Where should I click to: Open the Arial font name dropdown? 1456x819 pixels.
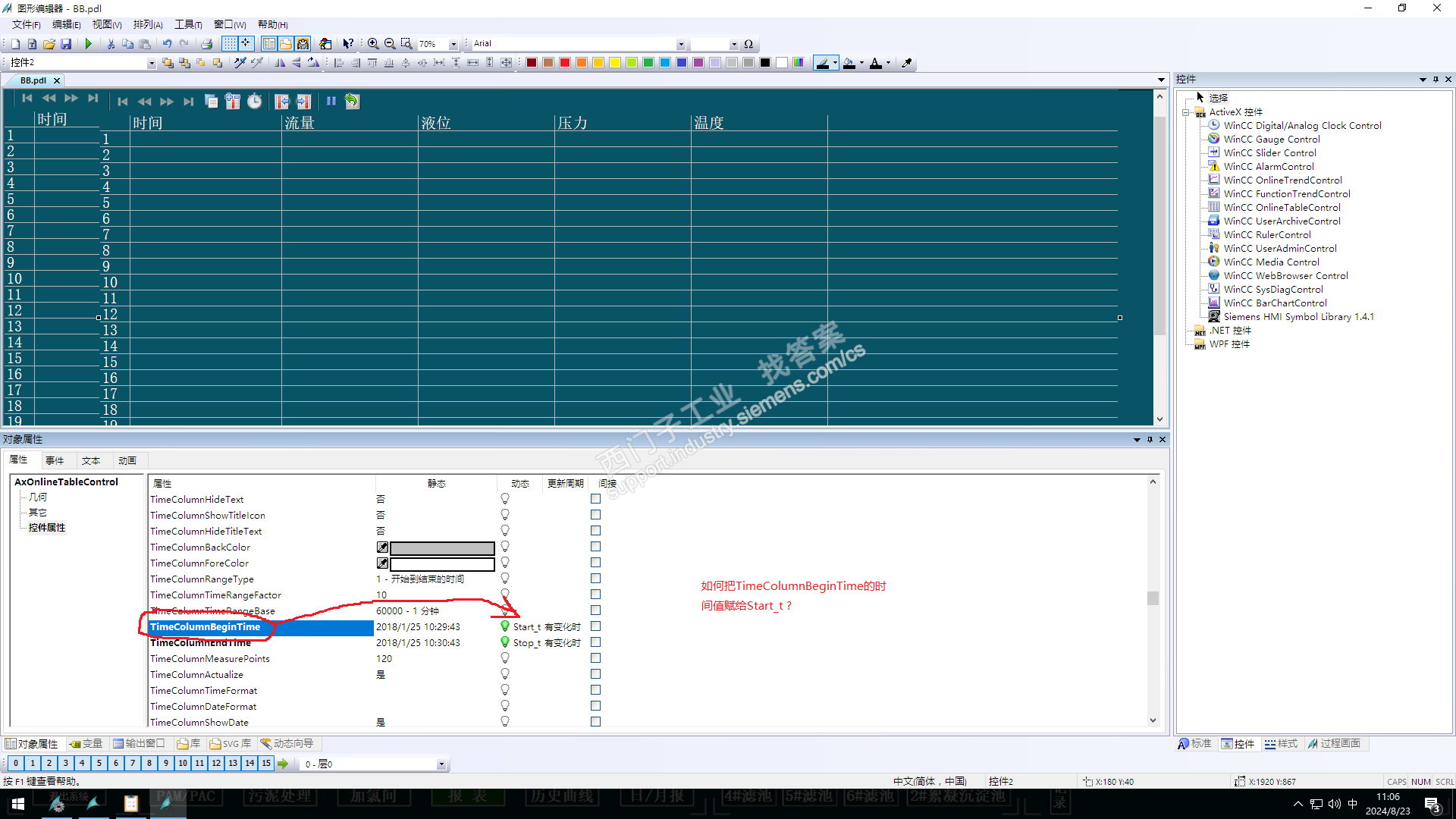pos(680,45)
